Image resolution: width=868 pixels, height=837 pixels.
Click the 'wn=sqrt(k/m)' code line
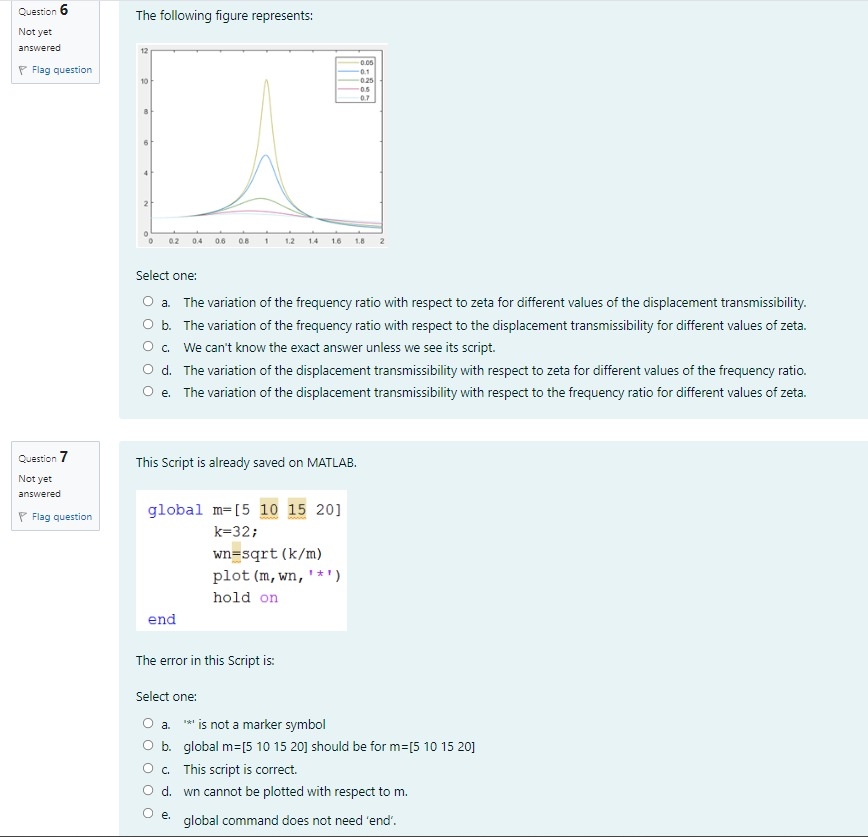[267, 554]
